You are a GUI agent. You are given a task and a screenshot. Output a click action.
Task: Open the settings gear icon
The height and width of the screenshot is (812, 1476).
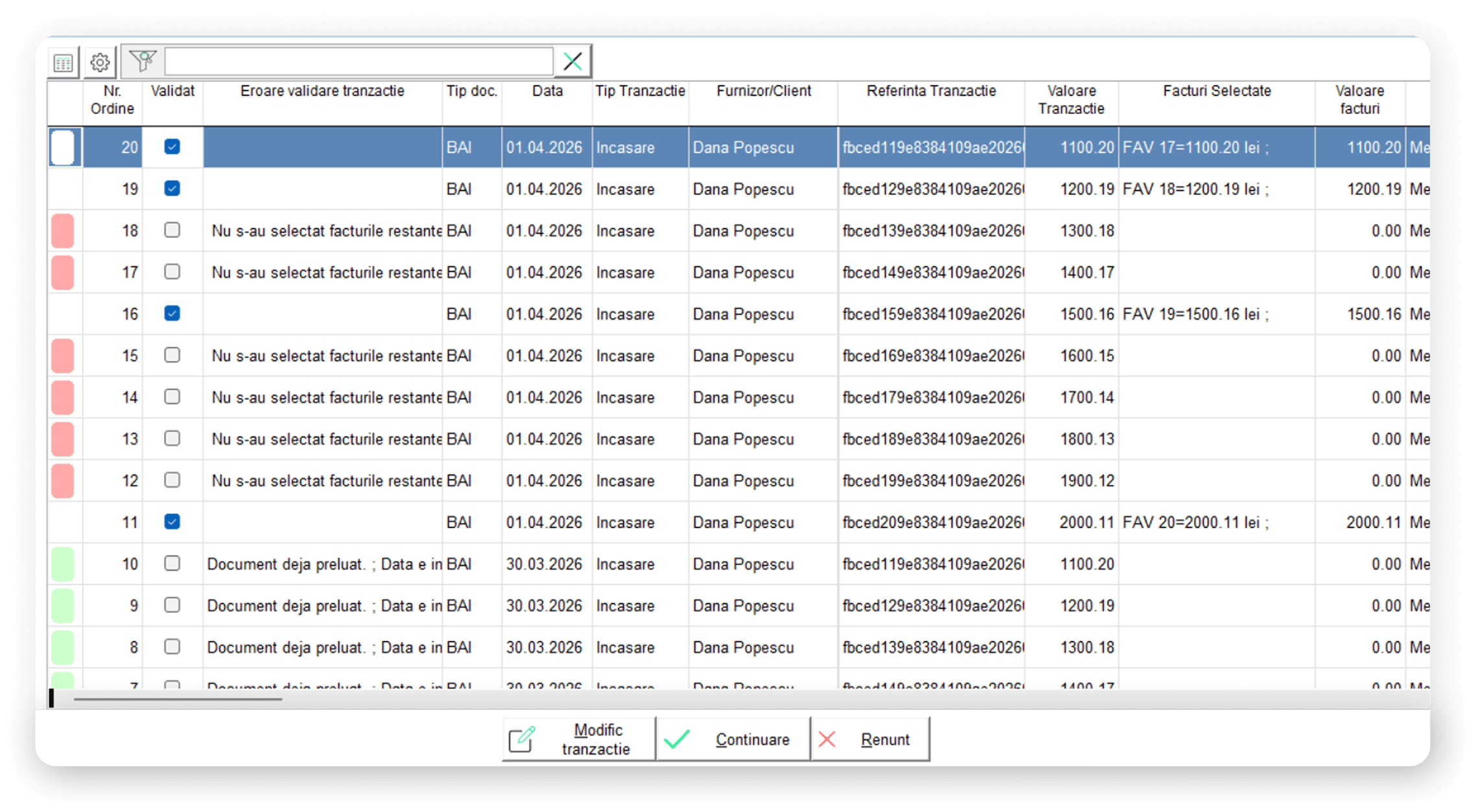99,62
